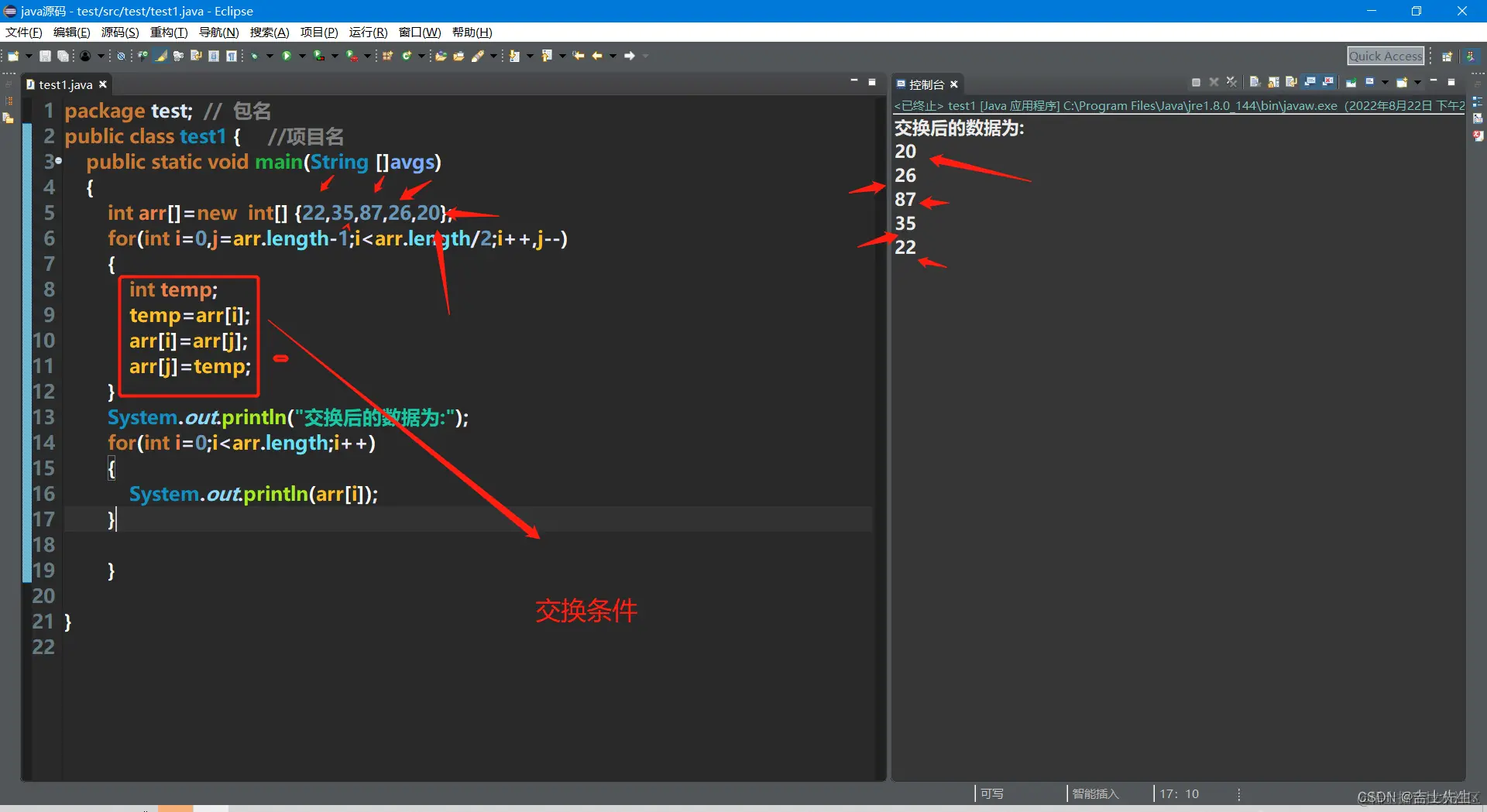This screenshot has width=1487, height=812.
Task: Switch to the Java perspective icon
Action: (x=1470, y=56)
